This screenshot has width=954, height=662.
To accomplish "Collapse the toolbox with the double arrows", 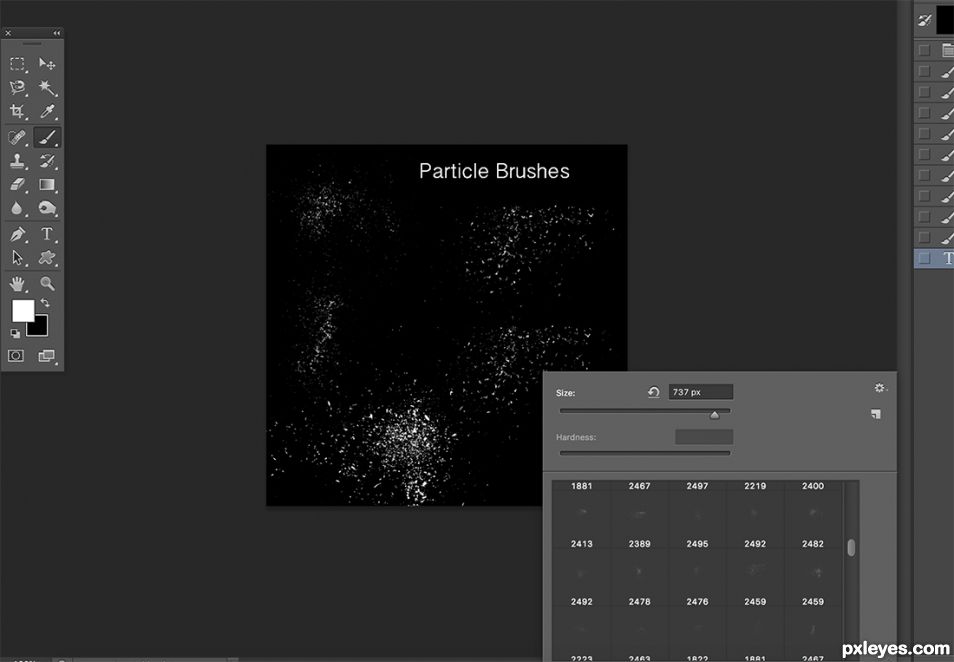I will click(57, 33).
